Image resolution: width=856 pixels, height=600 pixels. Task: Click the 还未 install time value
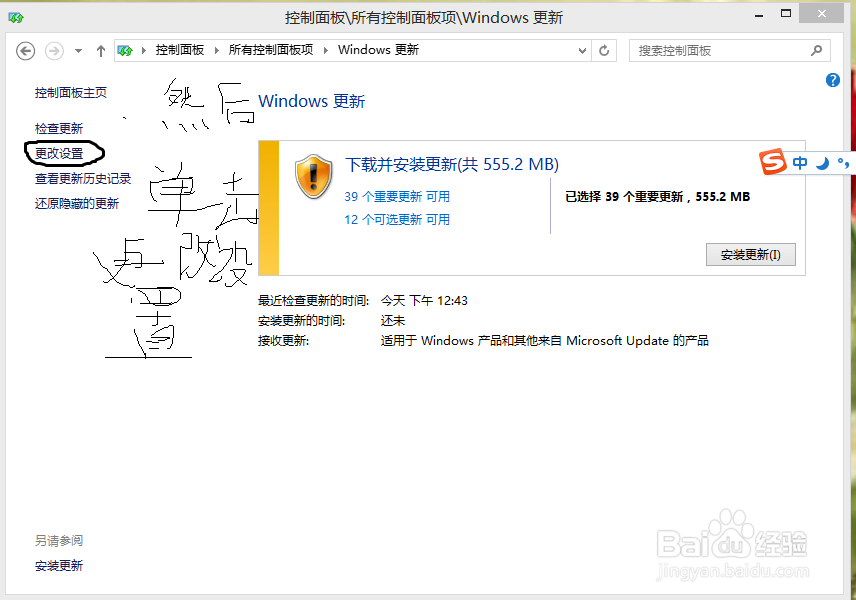[393, 321]
